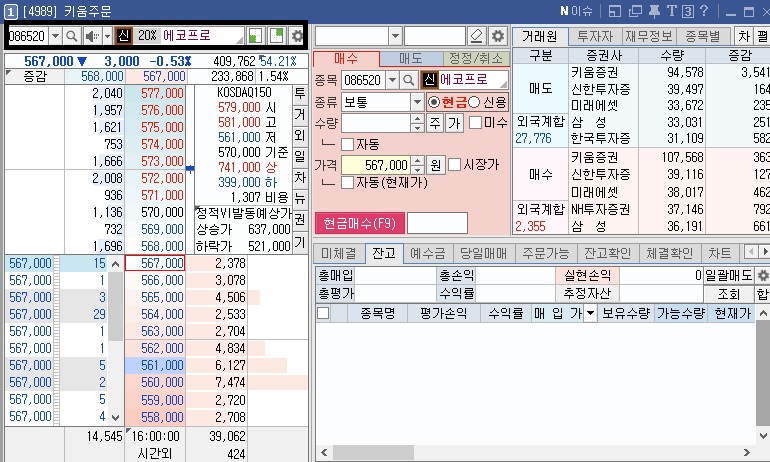
Task: Switch to 정정/취소 tab
Action: pos(476,58)
